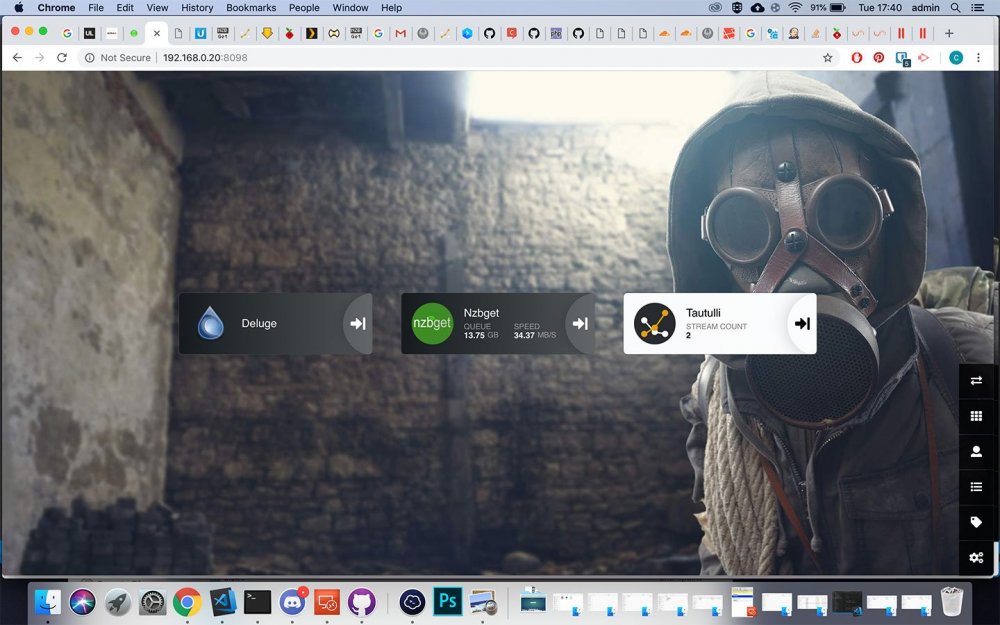The height and width of the screenshot is (625, 1000).
Task: Click the Tautulli logo icon
Action: point(654,323)
